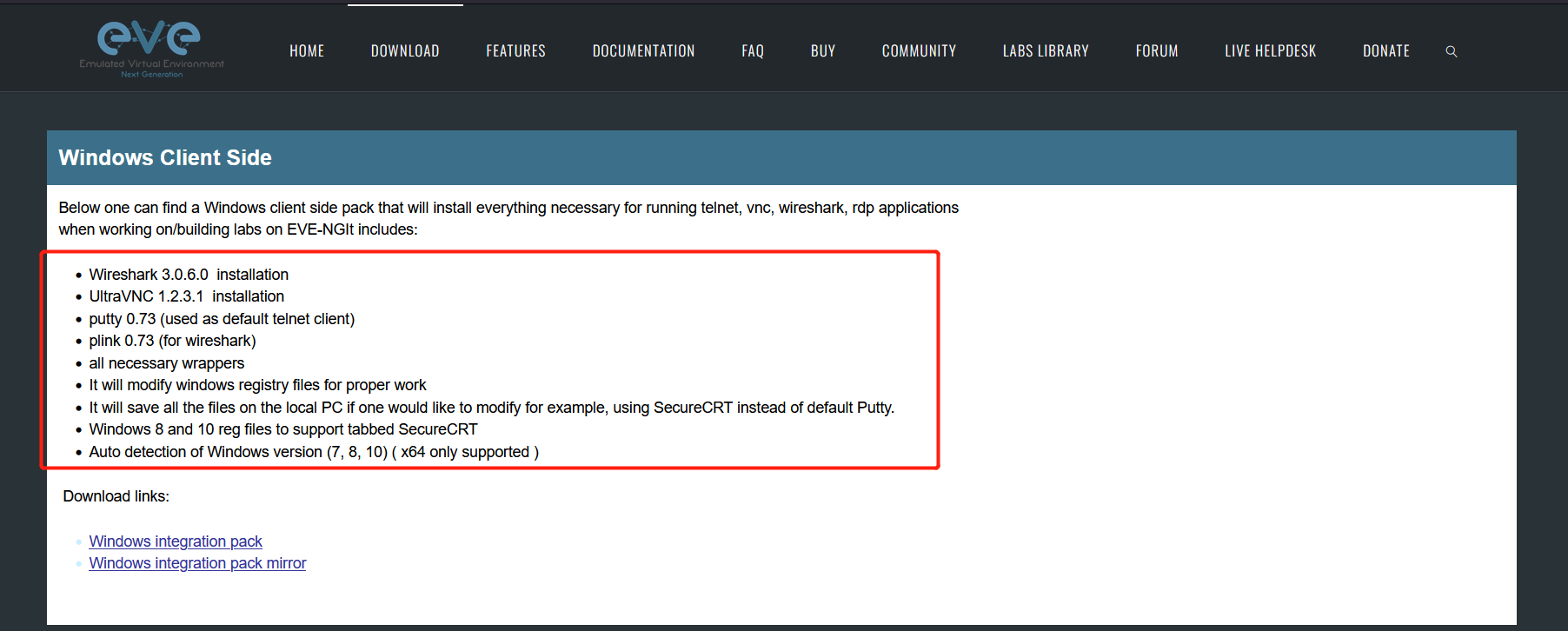Open the DOCUMENTATION menu
The width and height of the screenshot is (1568, 631).
(643, 51)
